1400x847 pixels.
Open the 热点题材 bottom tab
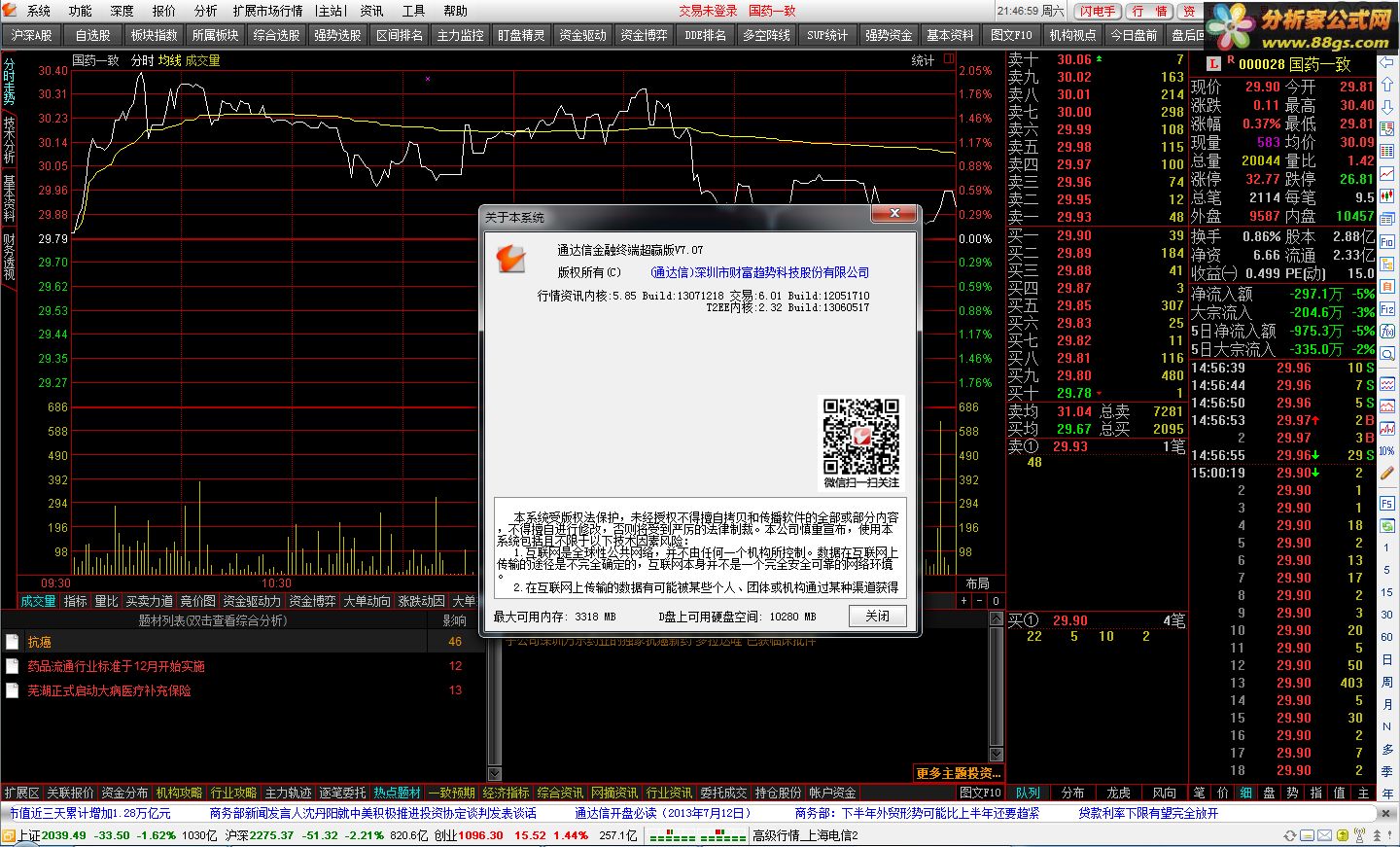point(398,793)
